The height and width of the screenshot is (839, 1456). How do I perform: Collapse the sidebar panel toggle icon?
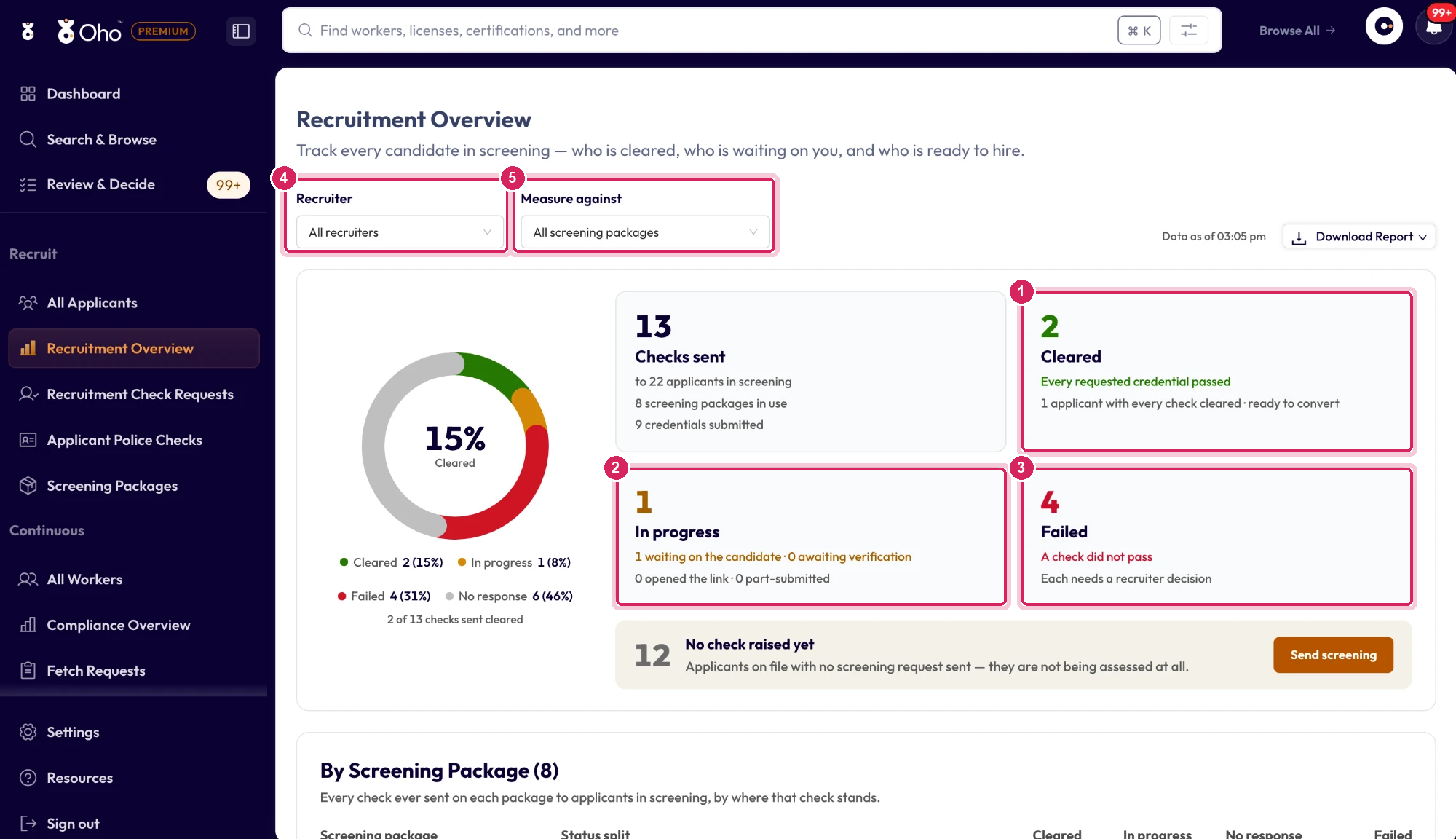pyautogui.click(x=241, y=31)
